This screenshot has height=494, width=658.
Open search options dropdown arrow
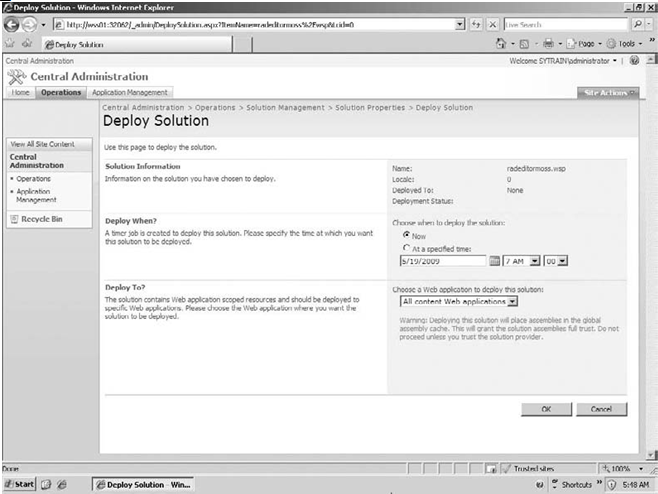(649, 24)
